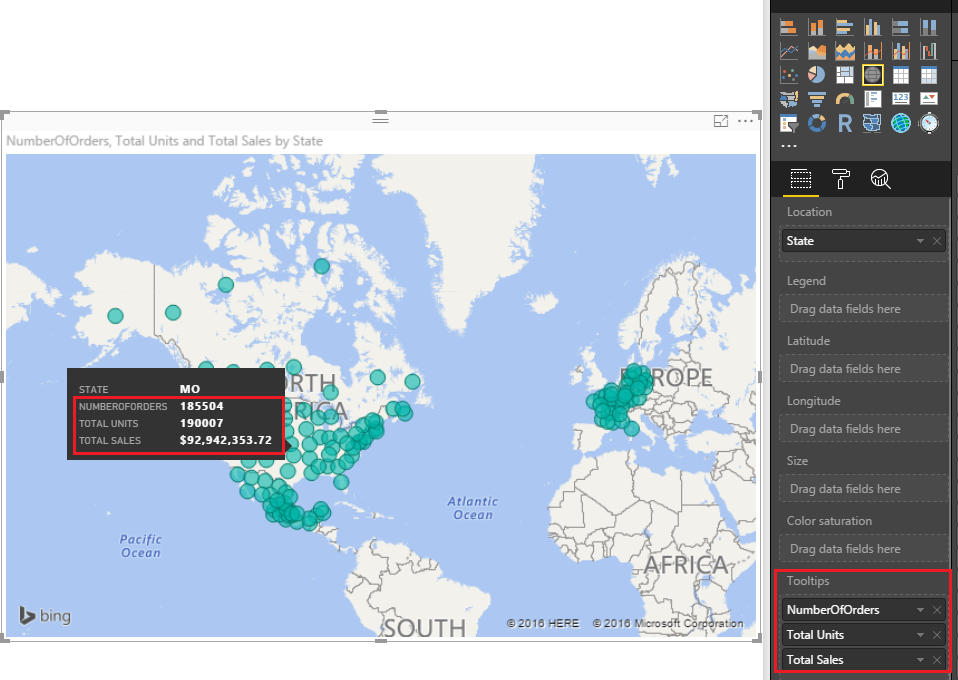Viewport: 958px width, 680px height.
Task: Remove Total Sales from Tooltips
Action: (937, 660)
